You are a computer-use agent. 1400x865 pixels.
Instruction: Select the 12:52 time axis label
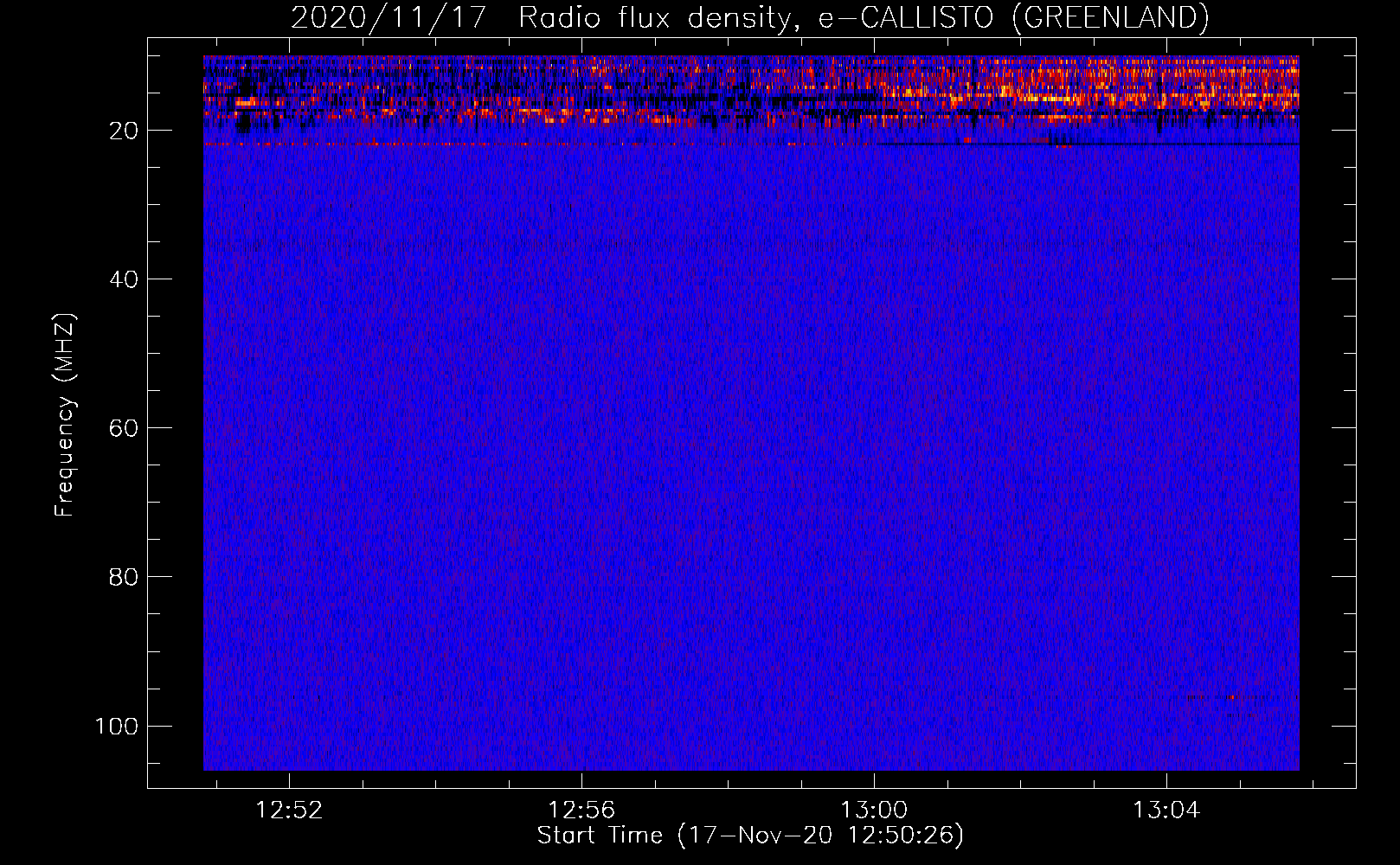(x=290, y=811)
